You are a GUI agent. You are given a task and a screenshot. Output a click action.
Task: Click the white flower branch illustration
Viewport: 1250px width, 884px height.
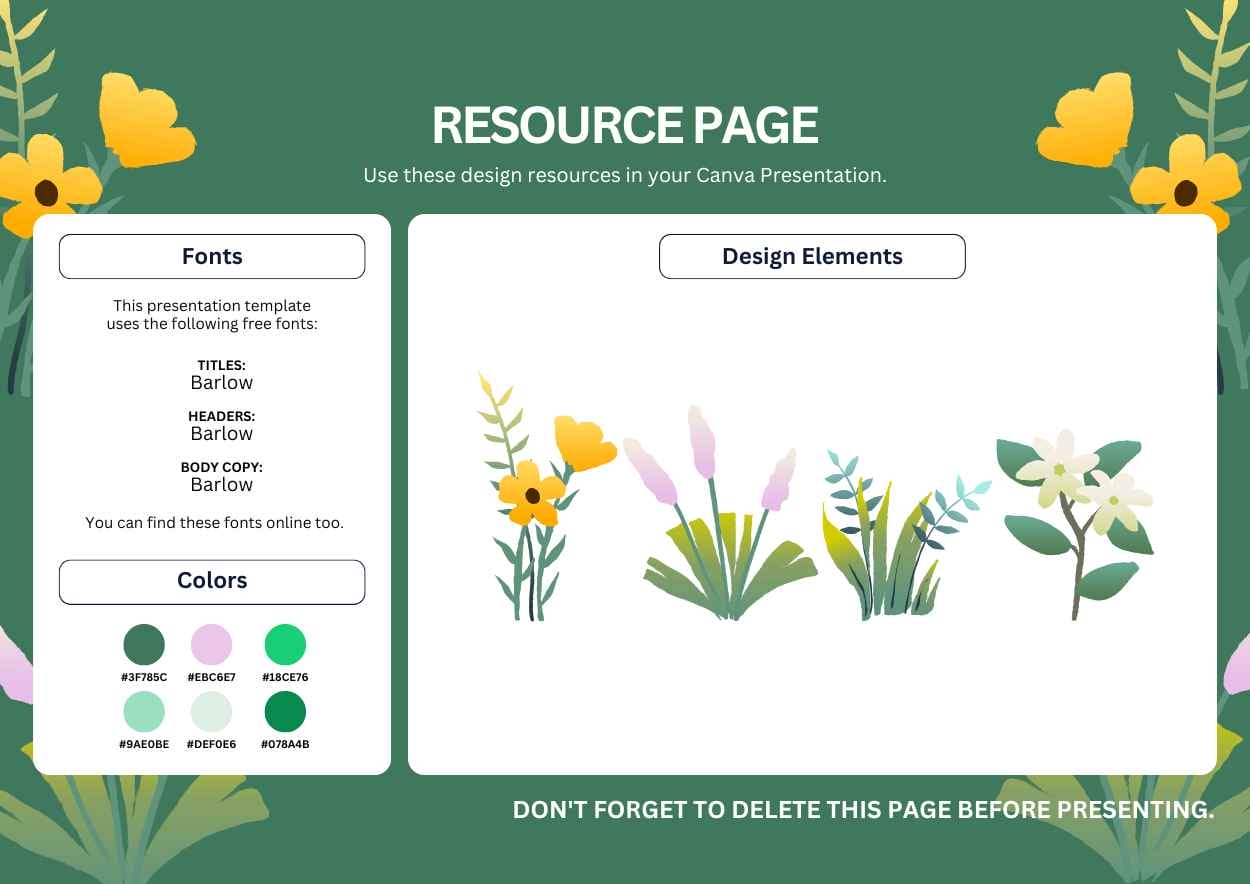pos(1075,525)
